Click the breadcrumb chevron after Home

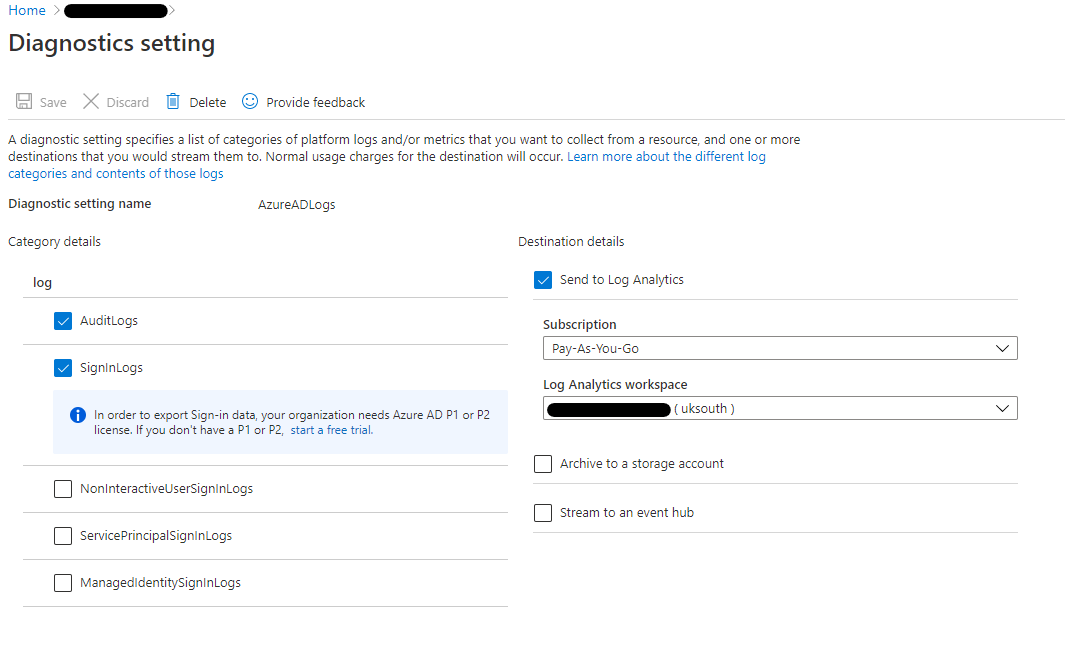coord(56,11)
